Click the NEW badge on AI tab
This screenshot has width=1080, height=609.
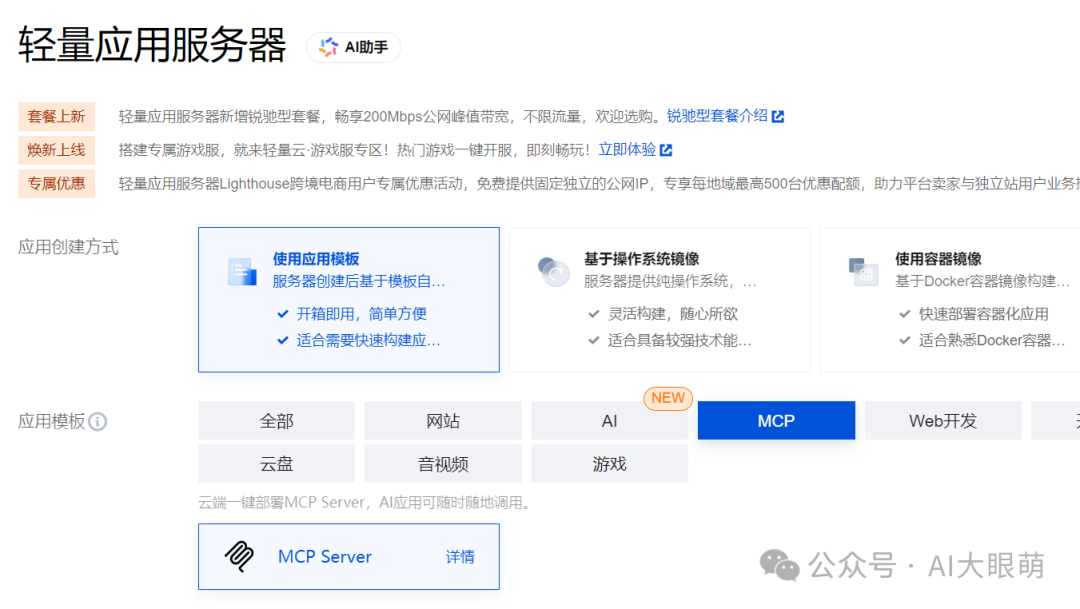[667, 398]
